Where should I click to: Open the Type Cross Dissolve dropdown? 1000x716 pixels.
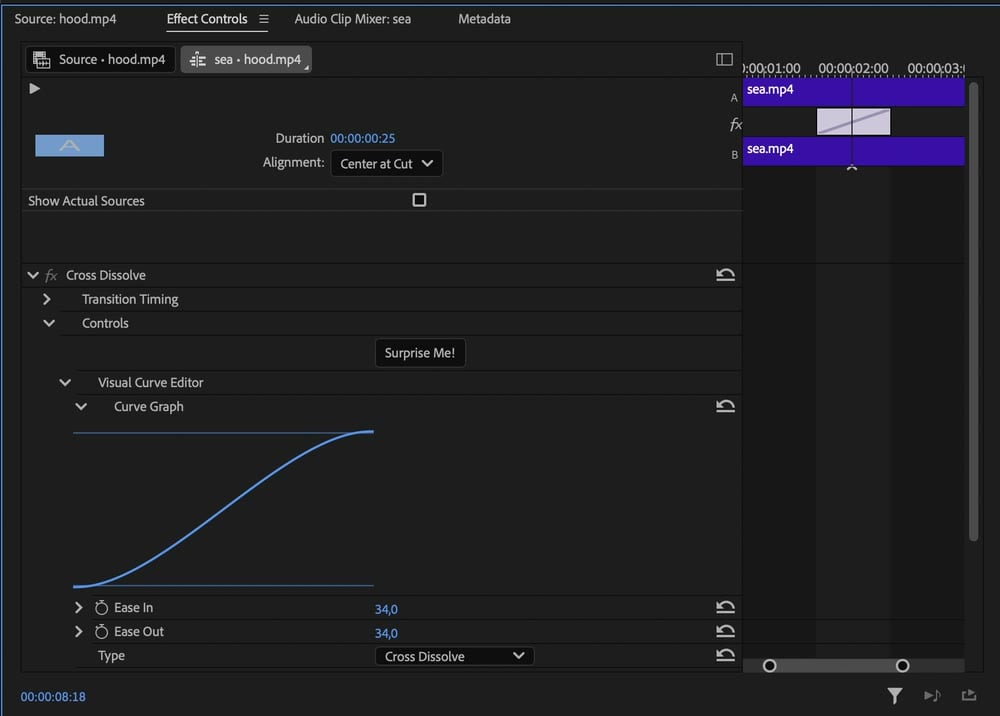pos(454,656)
